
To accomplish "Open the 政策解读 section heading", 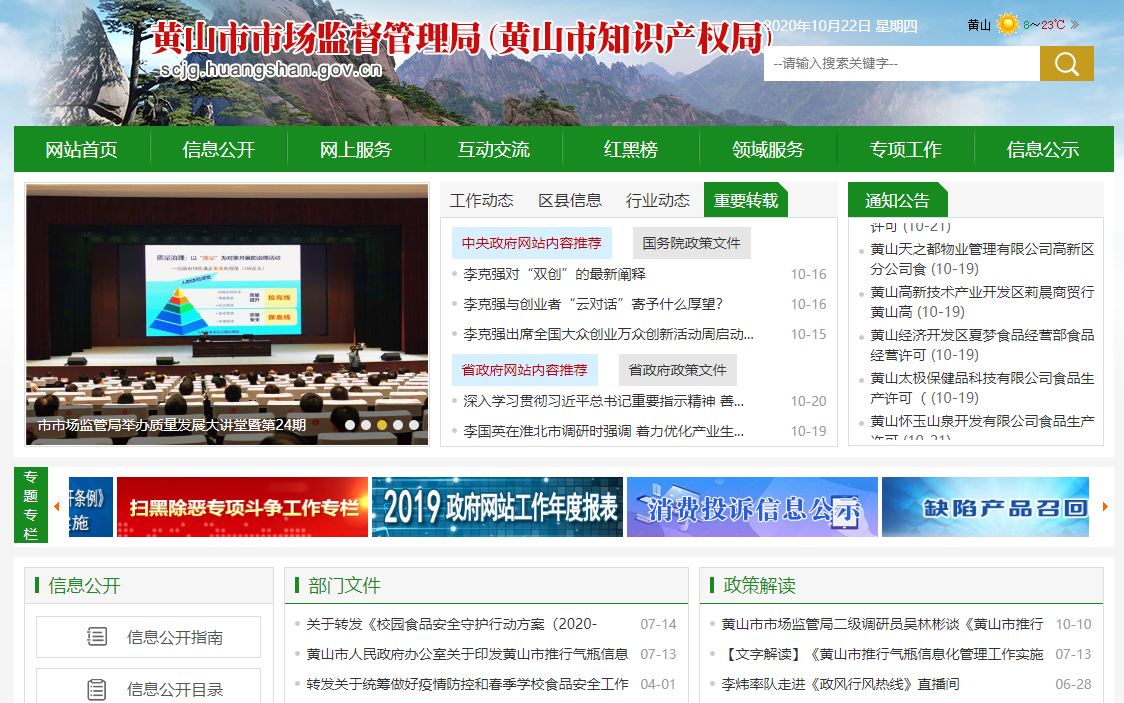I will 759,585.
